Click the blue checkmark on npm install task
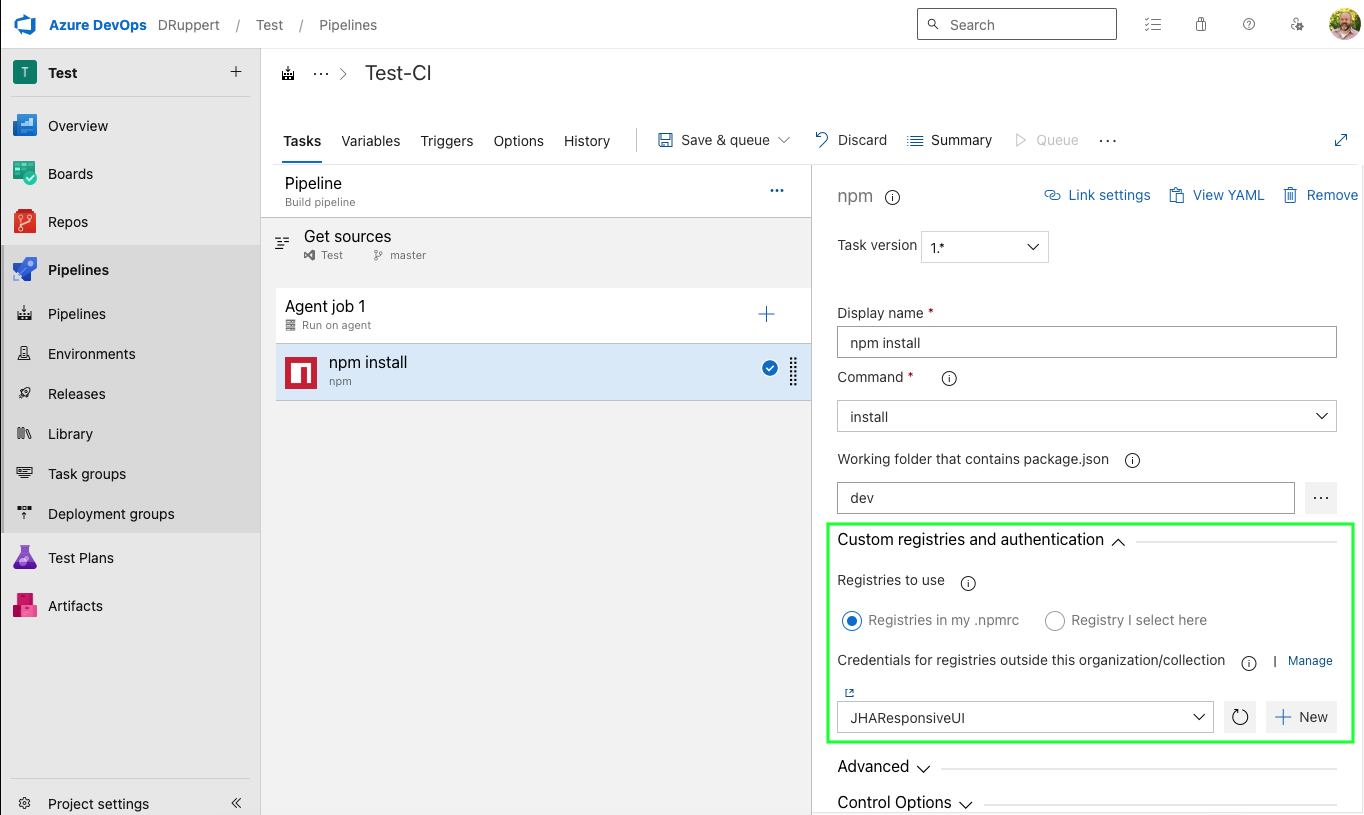This screenshot has width=1364, height=815. [x=770, y=368]
